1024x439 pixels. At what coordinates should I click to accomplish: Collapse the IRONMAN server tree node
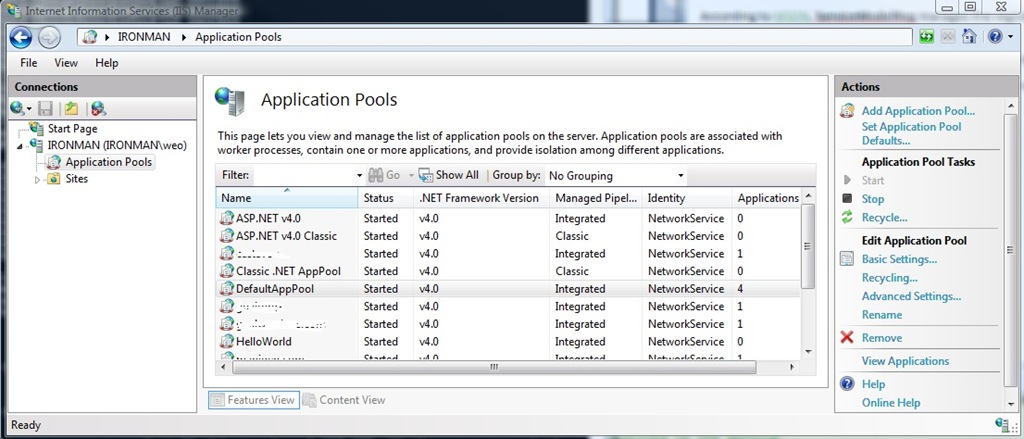tap(20, 146)
